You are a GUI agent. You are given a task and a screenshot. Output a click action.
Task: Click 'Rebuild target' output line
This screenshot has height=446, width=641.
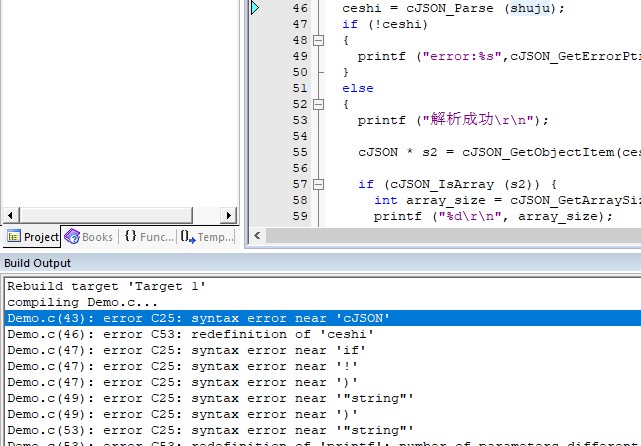[106, 286]
